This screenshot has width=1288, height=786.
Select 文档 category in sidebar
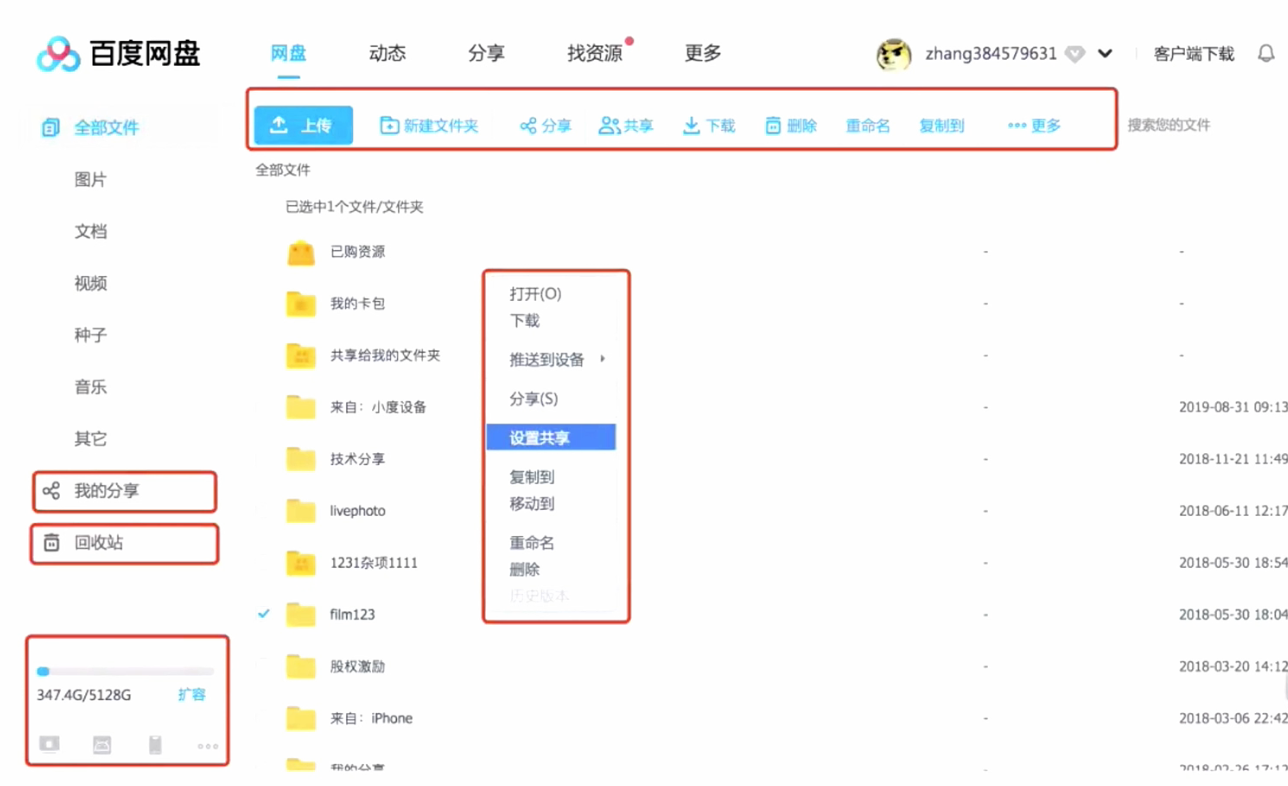[90, 232]
